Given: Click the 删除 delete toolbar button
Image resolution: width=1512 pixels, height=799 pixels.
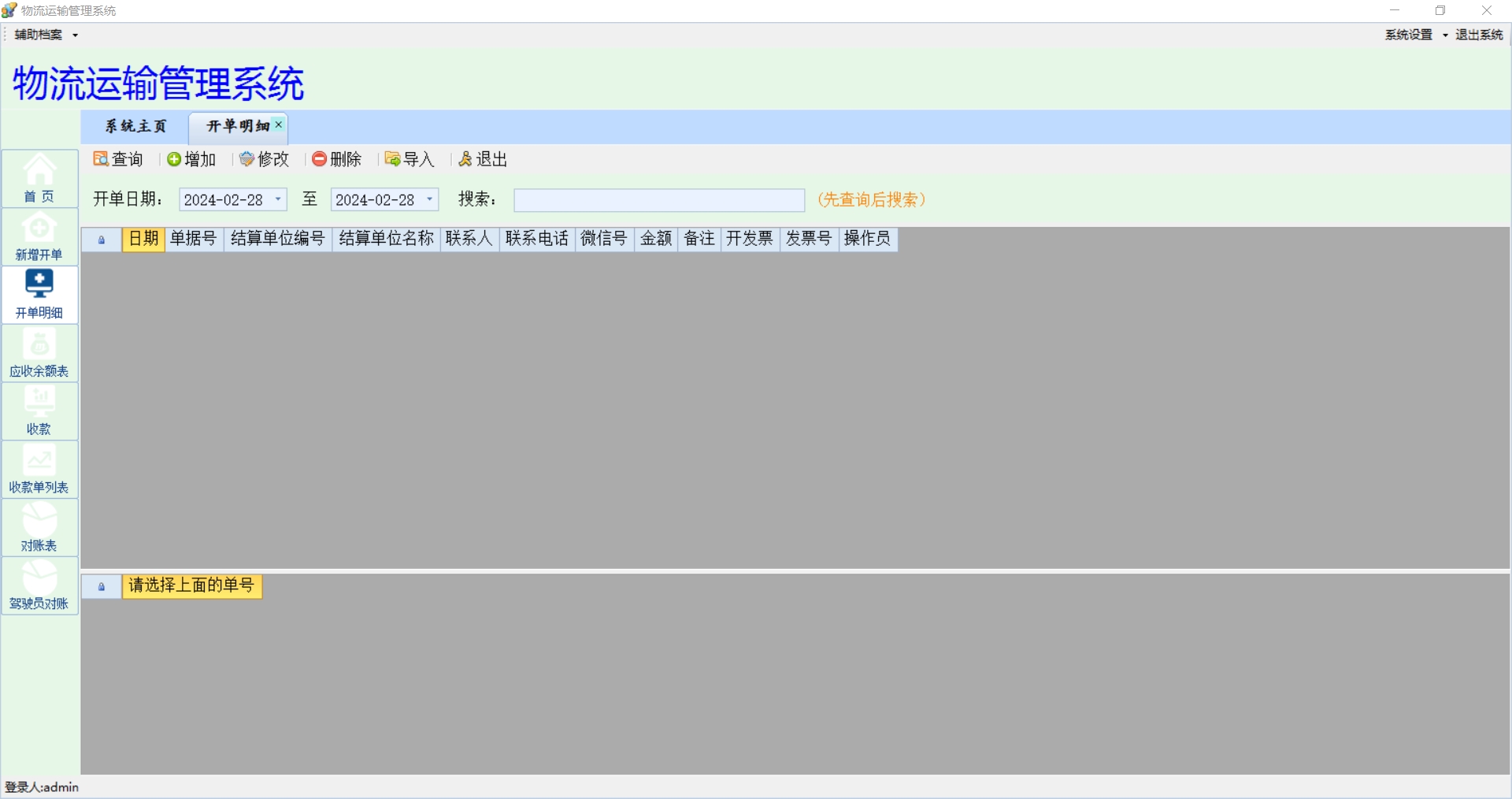Looking at the screenshot, I should tap(337, 159).
